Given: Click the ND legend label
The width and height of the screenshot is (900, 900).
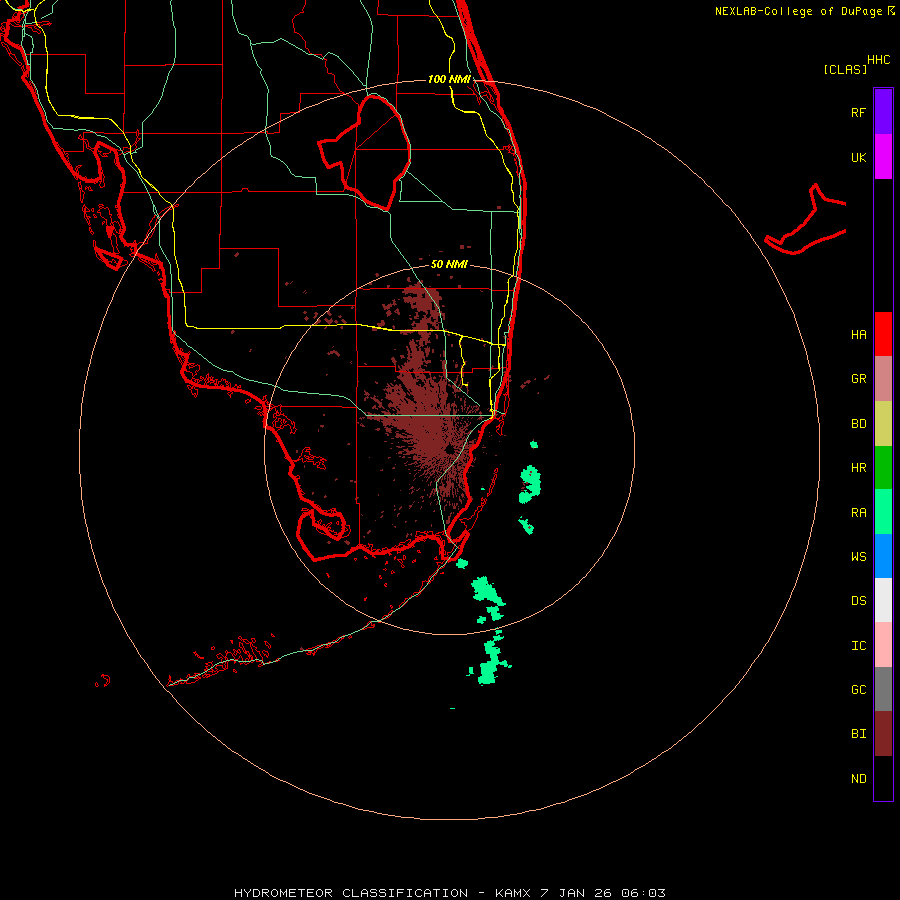Looking at the screenshot, I should click(858, 779).
